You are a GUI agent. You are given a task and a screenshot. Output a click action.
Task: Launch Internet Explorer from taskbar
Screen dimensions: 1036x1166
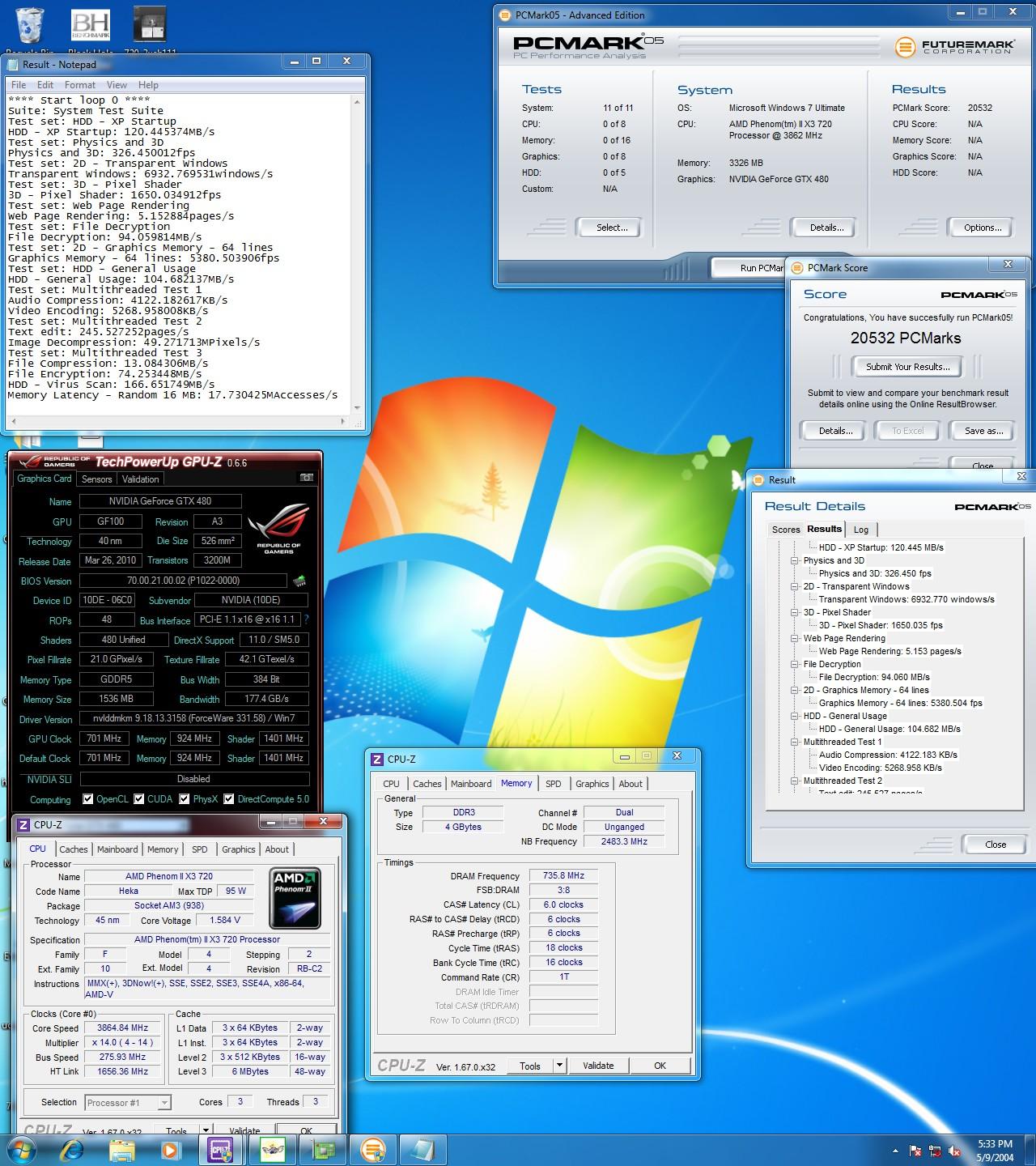click(73, 1150)
